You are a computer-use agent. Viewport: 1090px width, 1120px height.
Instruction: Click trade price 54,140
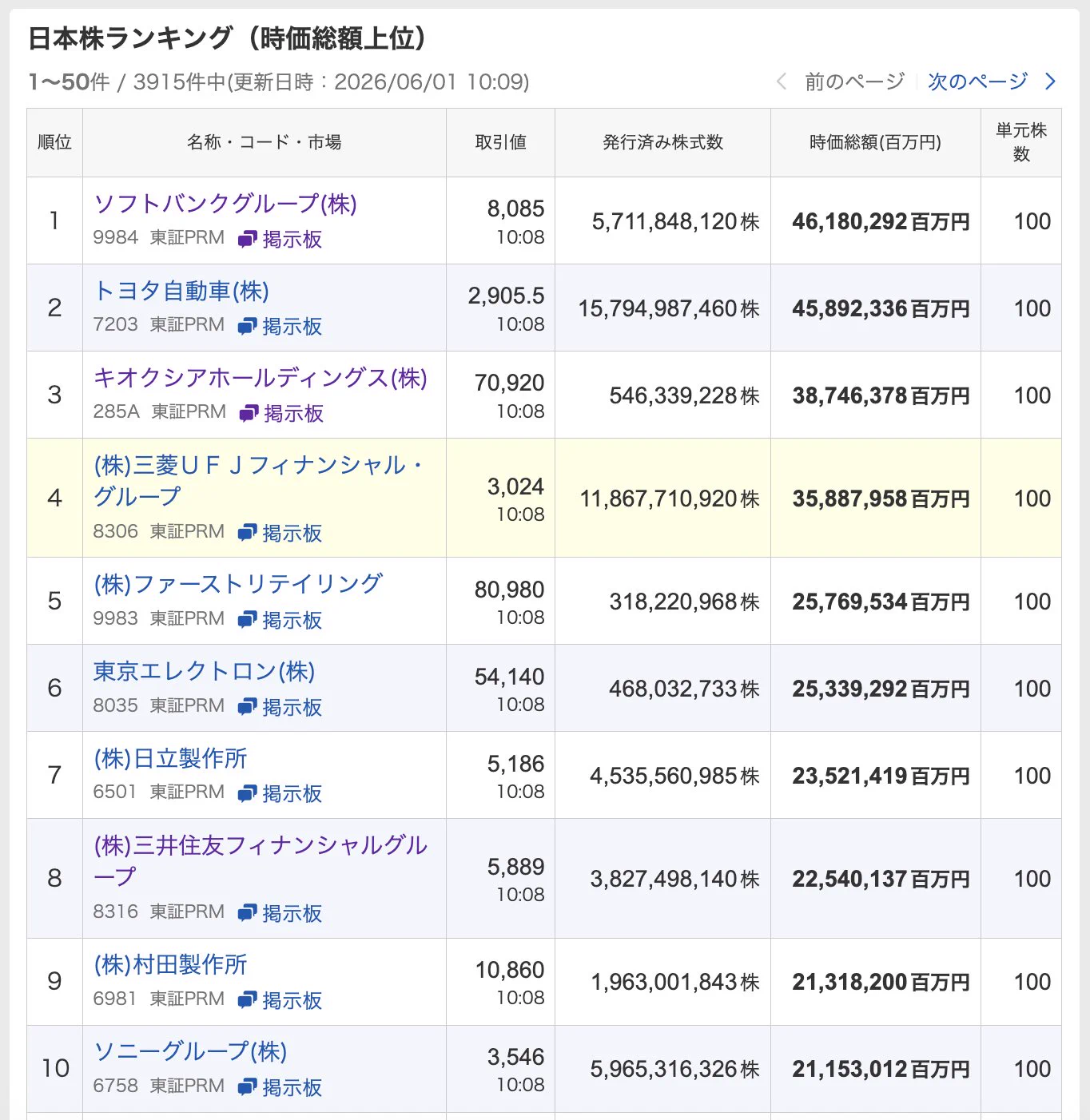[x=509, y=677]
